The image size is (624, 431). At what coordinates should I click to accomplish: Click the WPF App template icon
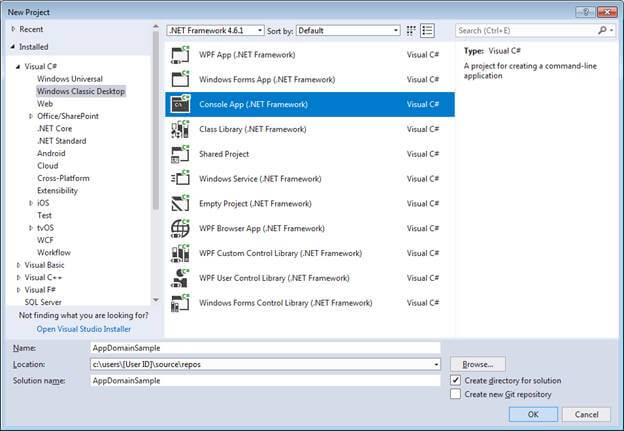[x=180, y=55]
